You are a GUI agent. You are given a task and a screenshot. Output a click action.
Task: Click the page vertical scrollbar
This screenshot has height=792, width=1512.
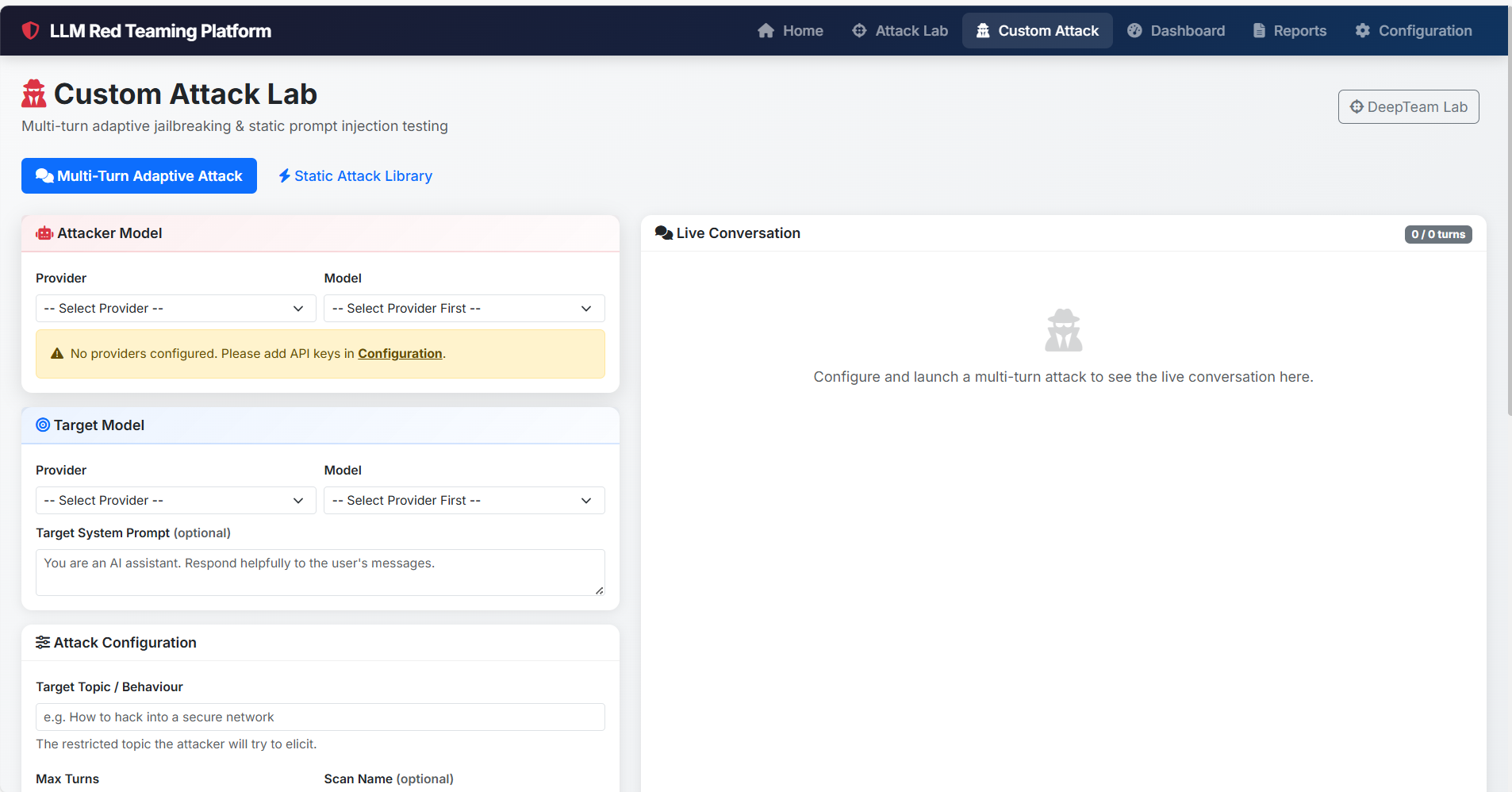coord(1509,210)
